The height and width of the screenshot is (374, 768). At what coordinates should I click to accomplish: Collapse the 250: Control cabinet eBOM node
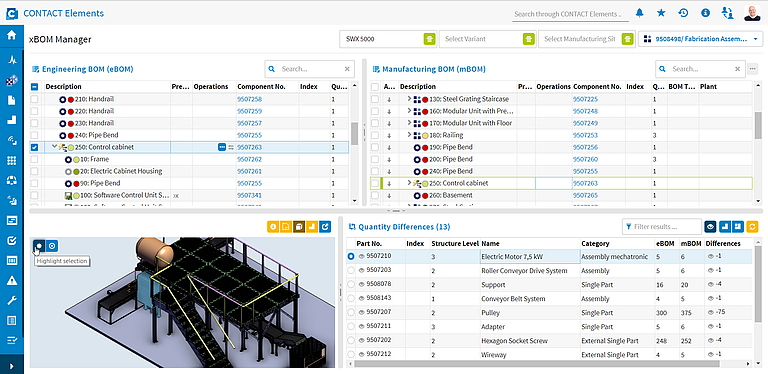pos(54,147)
